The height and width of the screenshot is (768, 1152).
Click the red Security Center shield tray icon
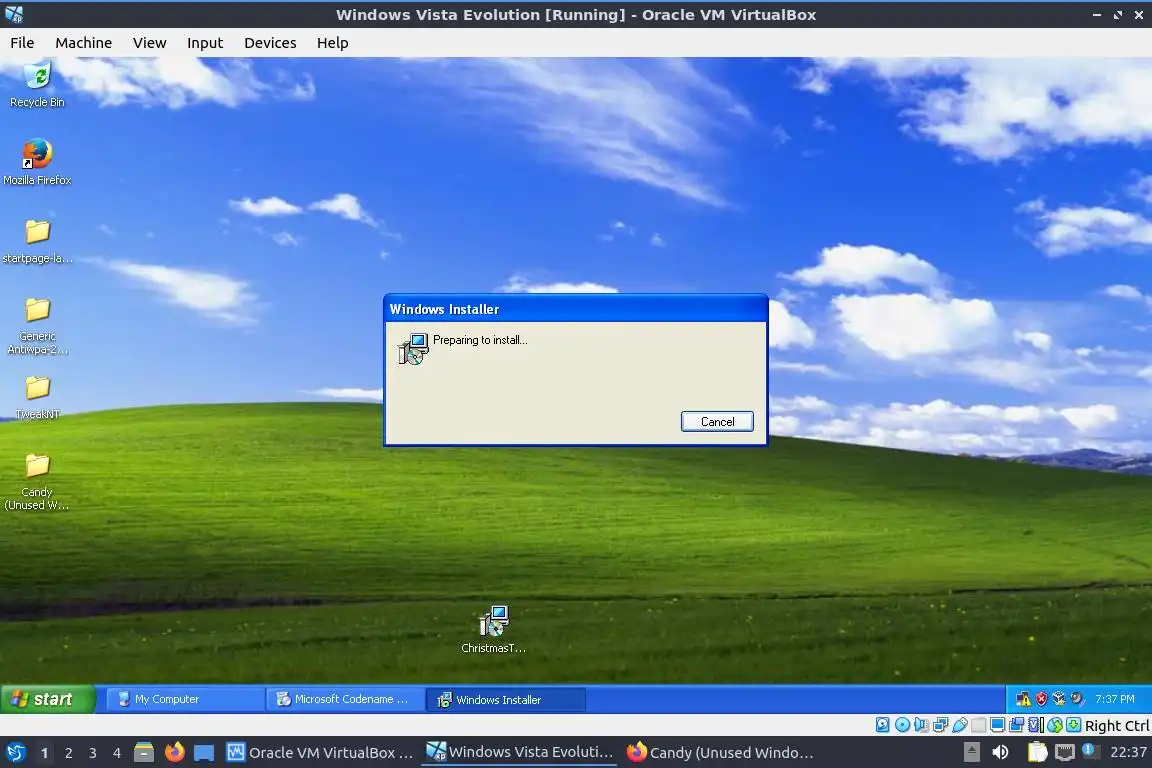1041,699
